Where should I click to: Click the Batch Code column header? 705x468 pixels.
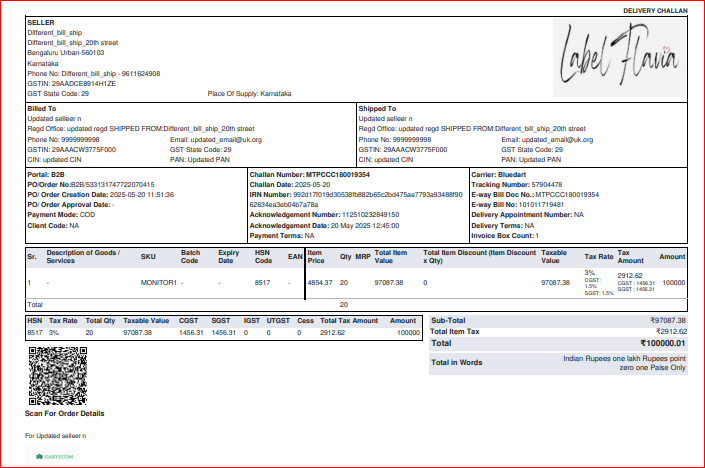[x=191, y=257]
